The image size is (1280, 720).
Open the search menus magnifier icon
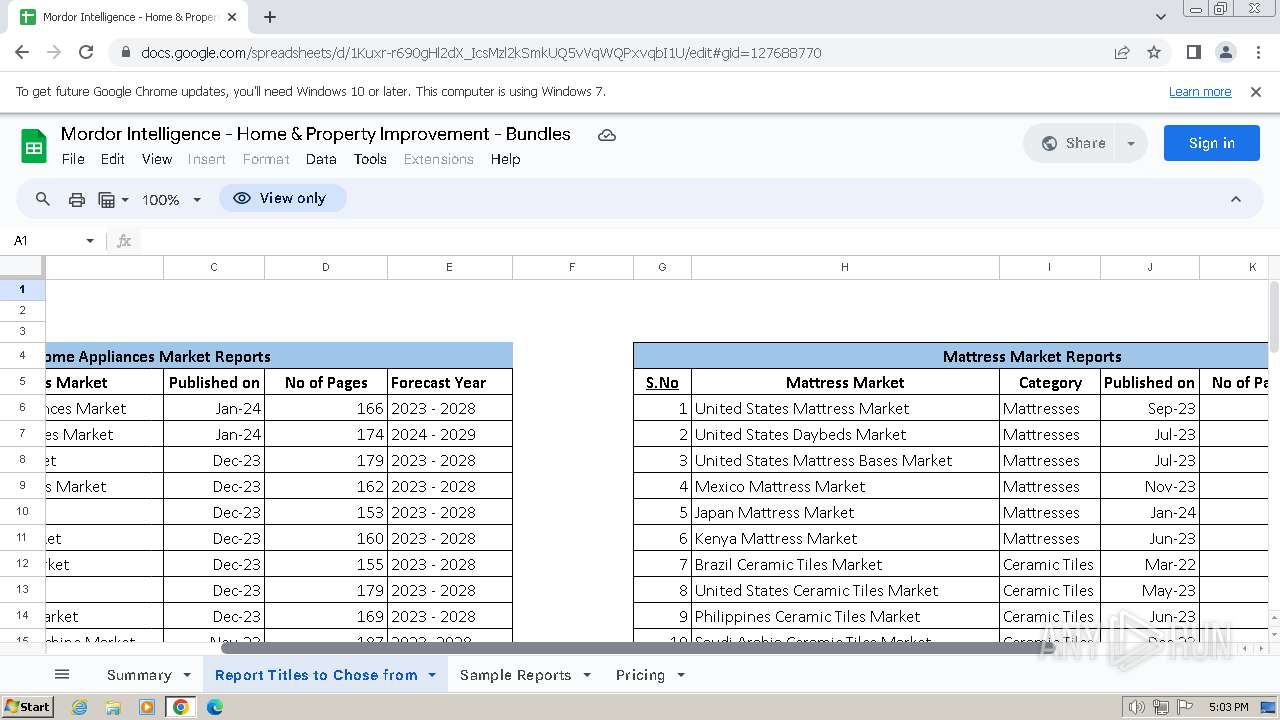tap(43, 199)
